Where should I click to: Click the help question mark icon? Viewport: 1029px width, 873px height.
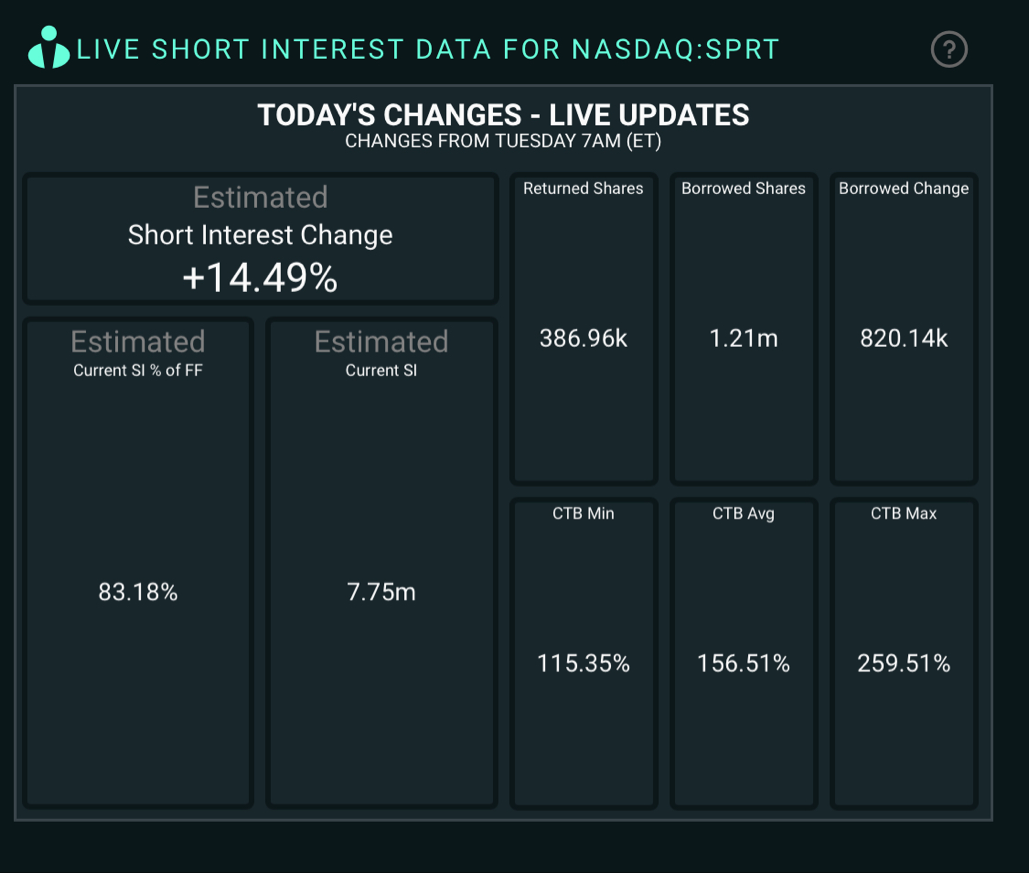[948, 49]
